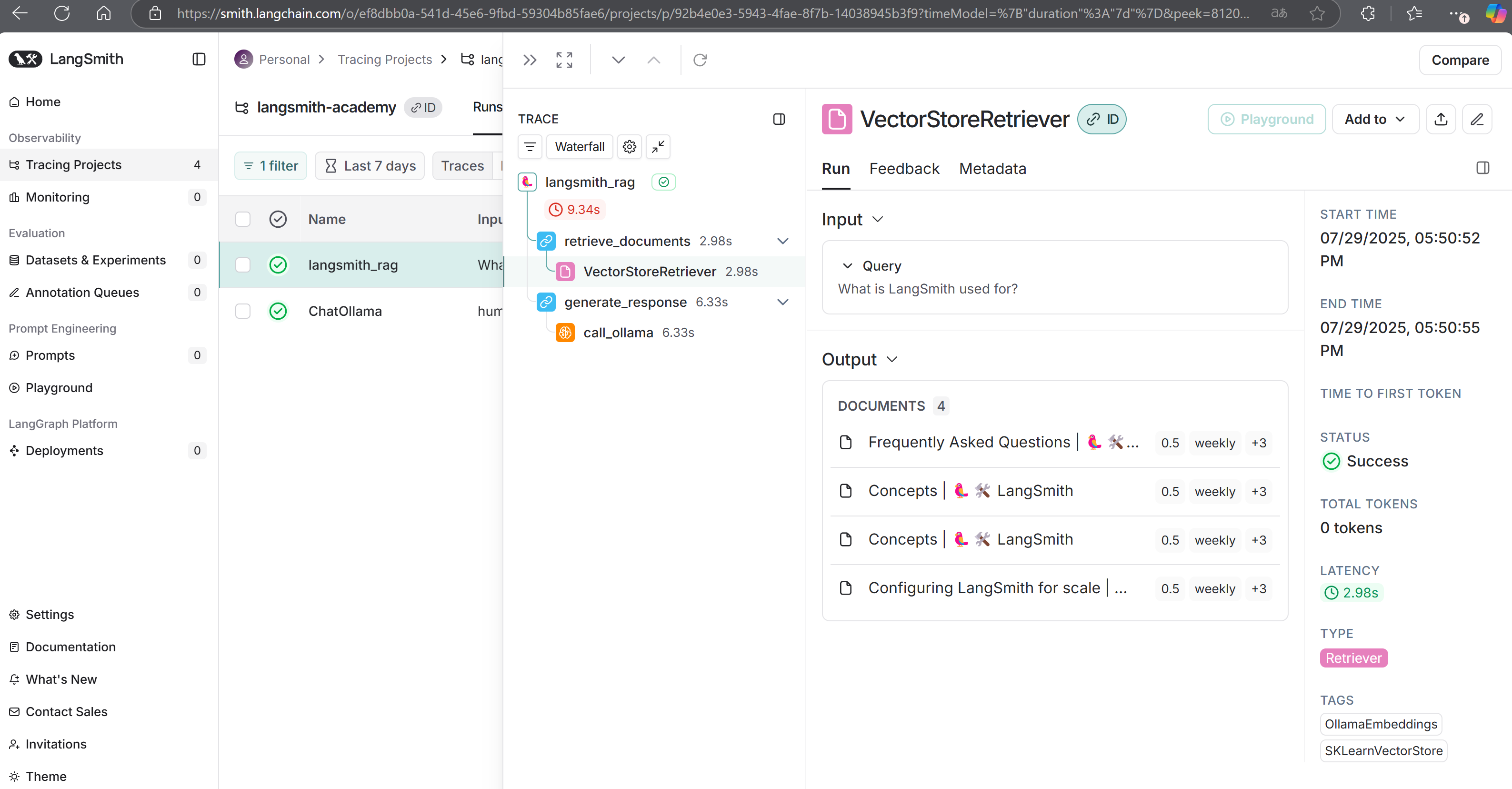Click the browser address bar URL
Screen dimensions: 1512x789
pyautogui.click(x=712, y=13)
